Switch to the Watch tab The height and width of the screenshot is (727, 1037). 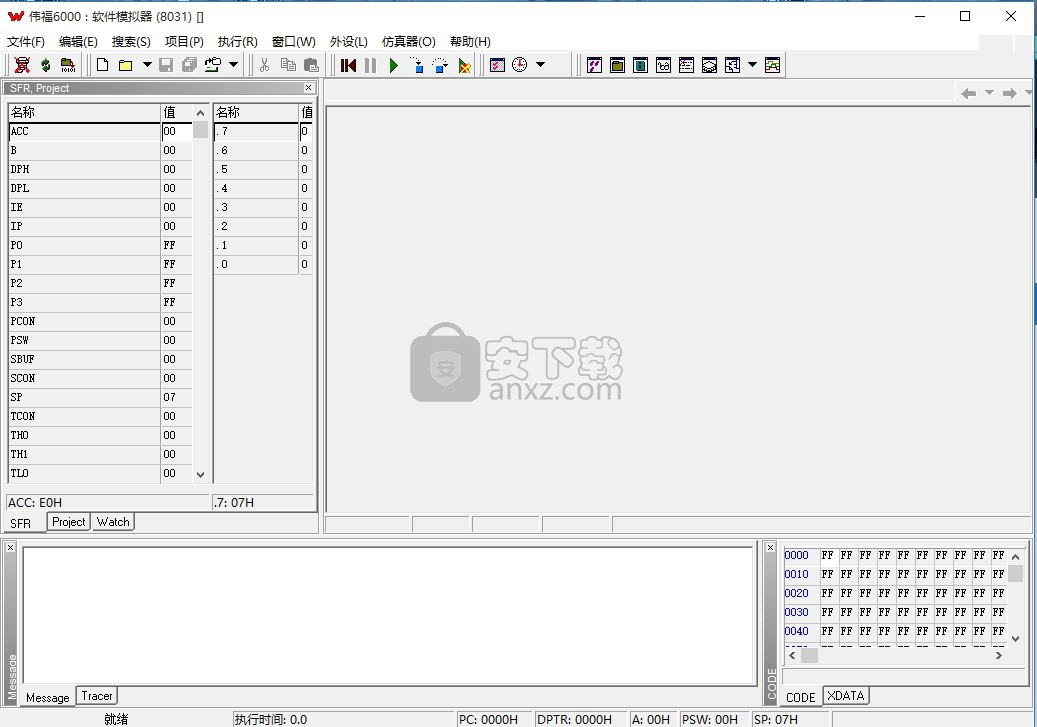click(x=113, y=522)
